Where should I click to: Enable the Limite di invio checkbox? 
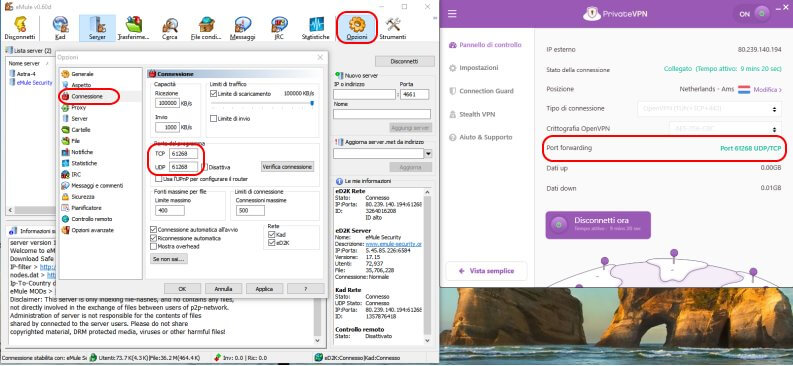point(213,118)
